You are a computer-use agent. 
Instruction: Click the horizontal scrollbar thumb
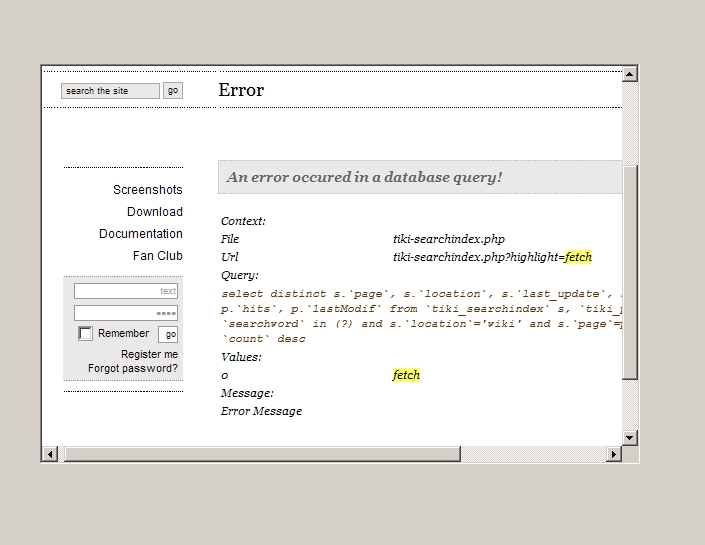point(263,454)
